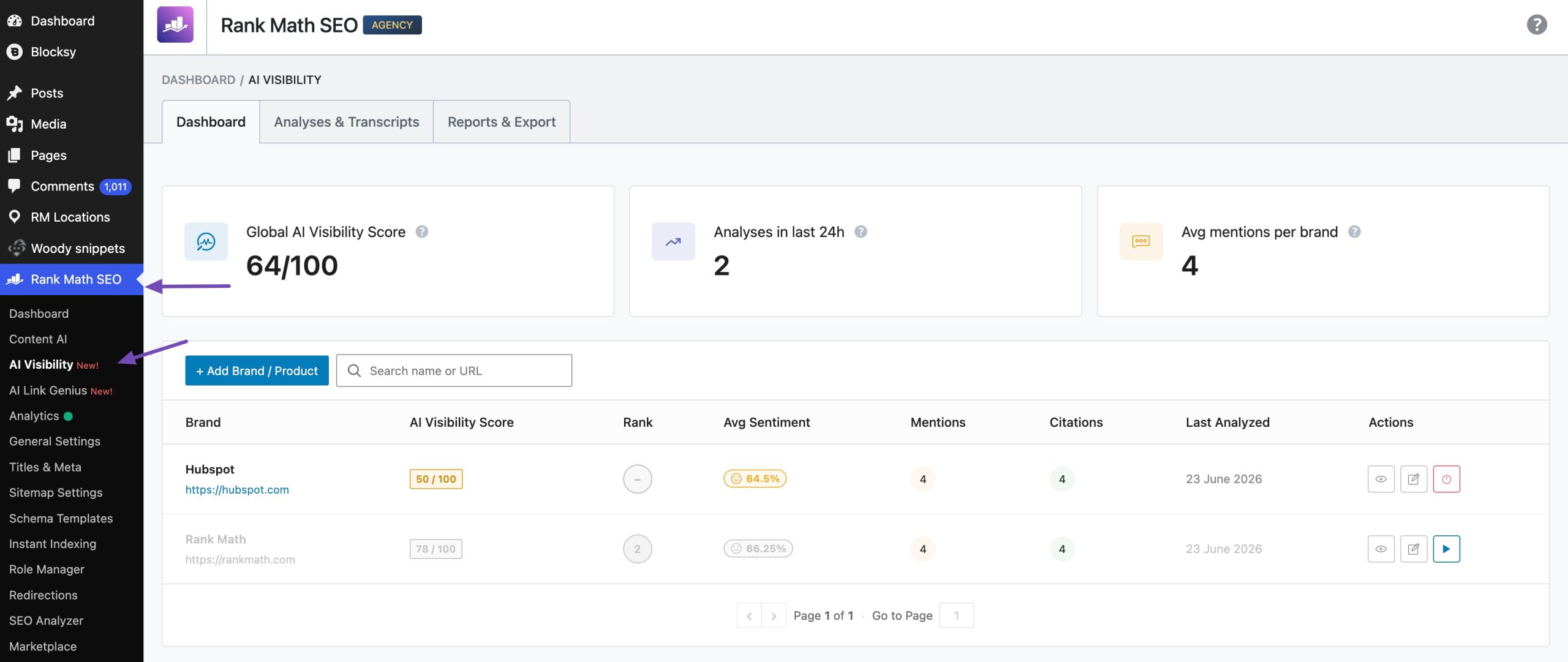Click the Avg mentions chat bubble icon
The height and width of the screenshot is (662, 1568).
[x=1141, y=241]
